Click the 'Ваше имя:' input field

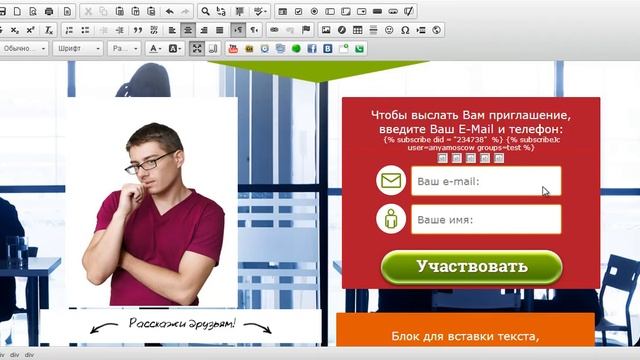coord(486,220)
